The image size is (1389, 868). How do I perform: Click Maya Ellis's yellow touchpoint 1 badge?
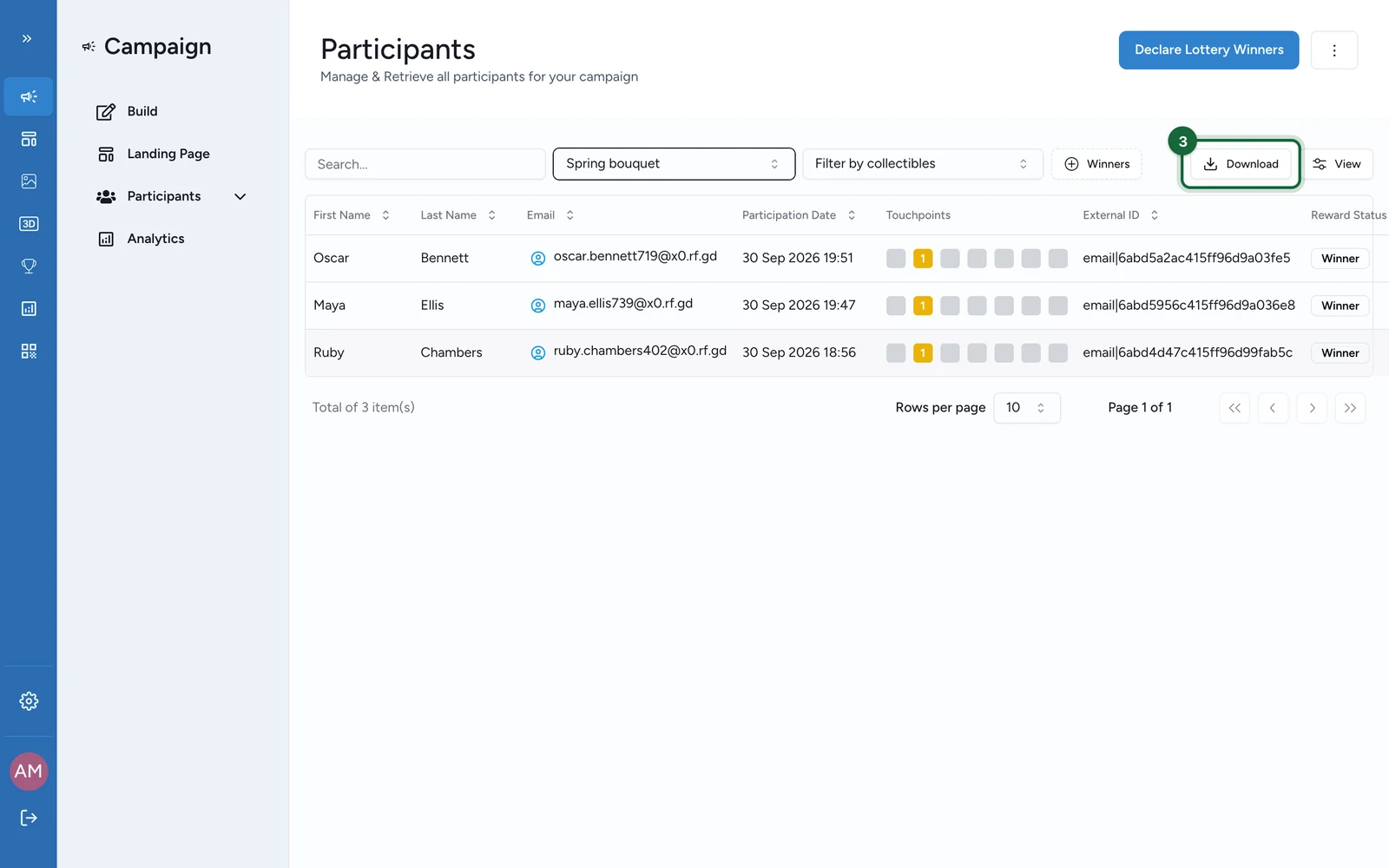point(923,306)
